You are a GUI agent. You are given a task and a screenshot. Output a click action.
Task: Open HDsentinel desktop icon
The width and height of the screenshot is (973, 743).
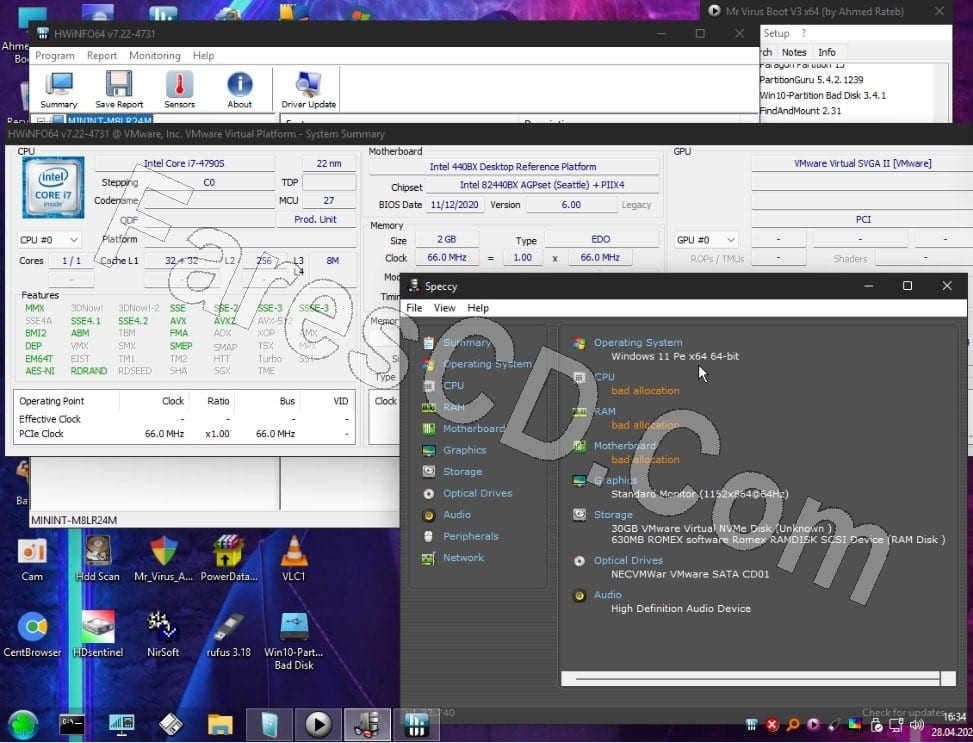(97, 634)
